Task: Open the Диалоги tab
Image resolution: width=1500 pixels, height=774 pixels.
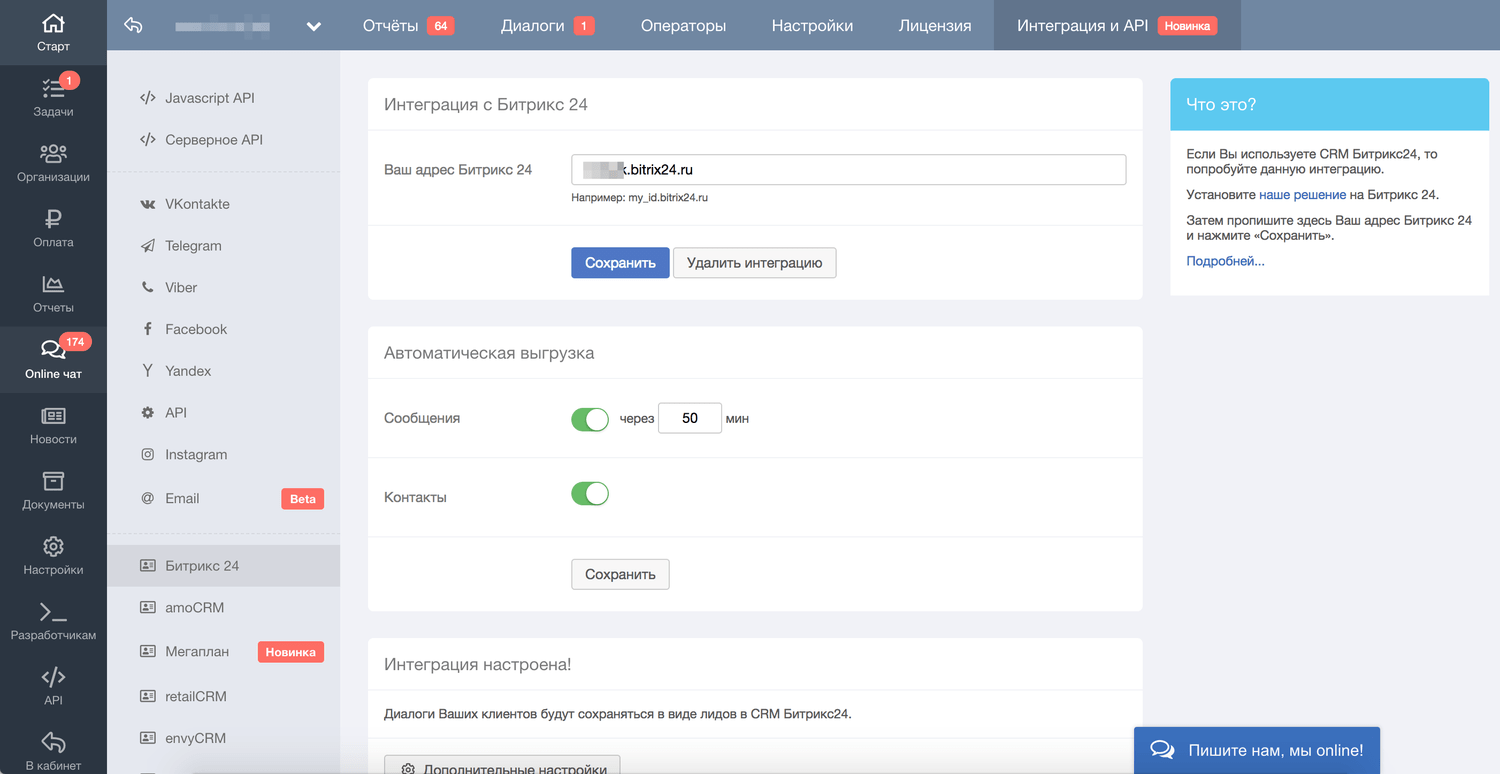Action: pyautogui.click(x=547, y=25)
